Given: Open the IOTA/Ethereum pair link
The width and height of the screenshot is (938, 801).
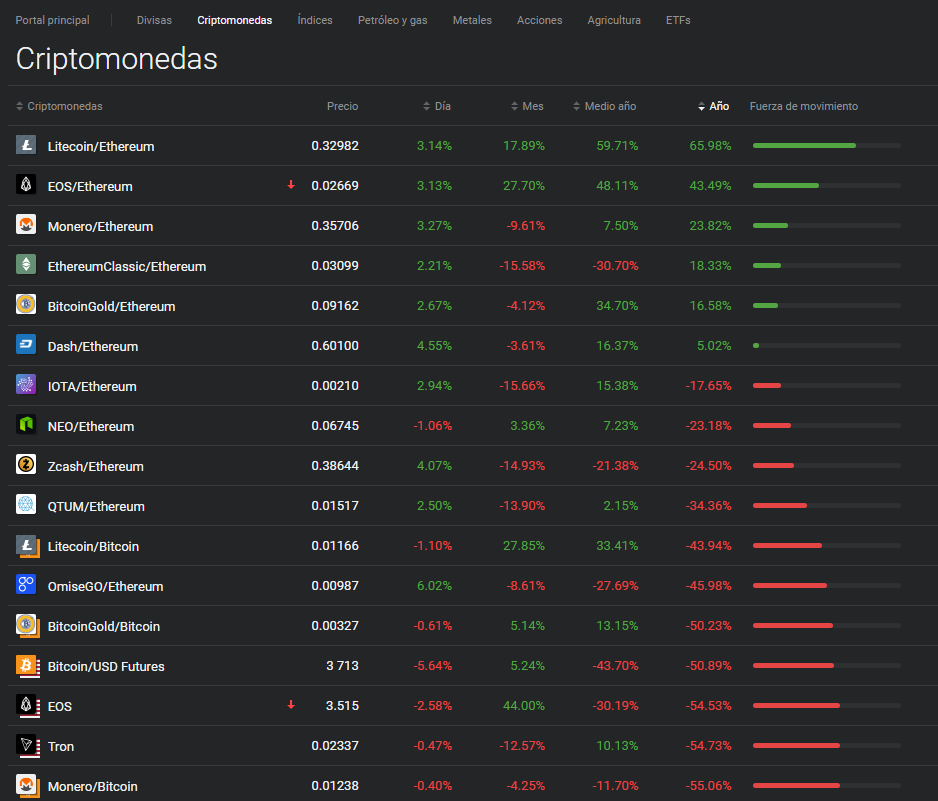Looking at the screenshot, I should point(92,386).
